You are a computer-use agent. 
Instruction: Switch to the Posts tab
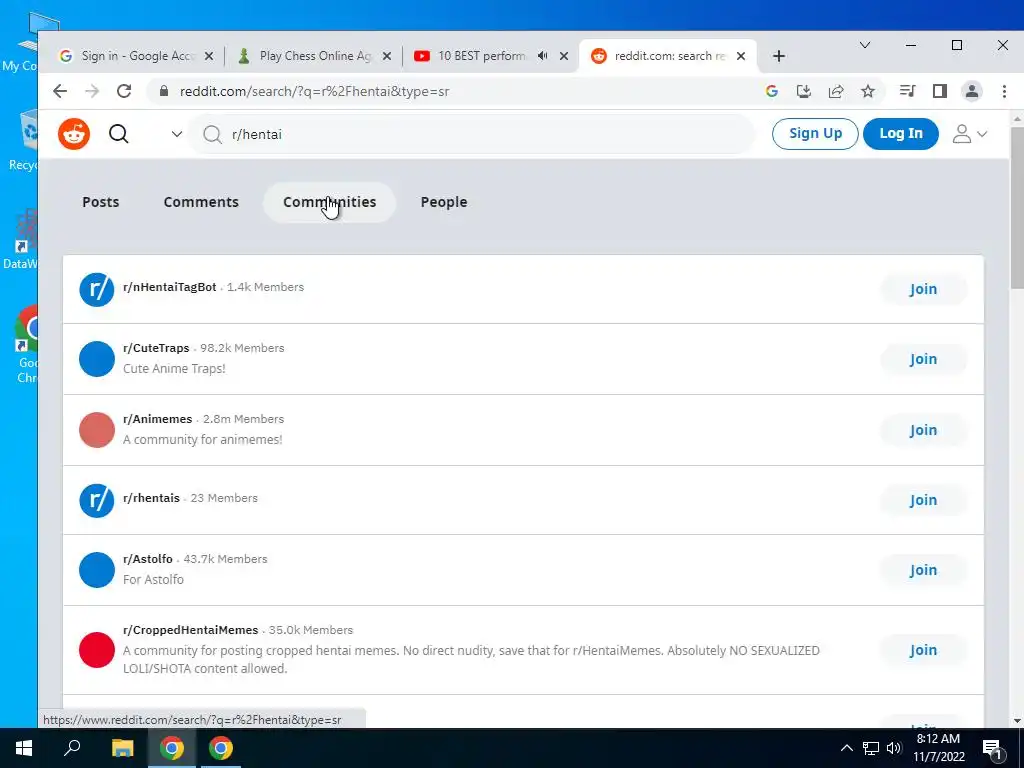101,202
